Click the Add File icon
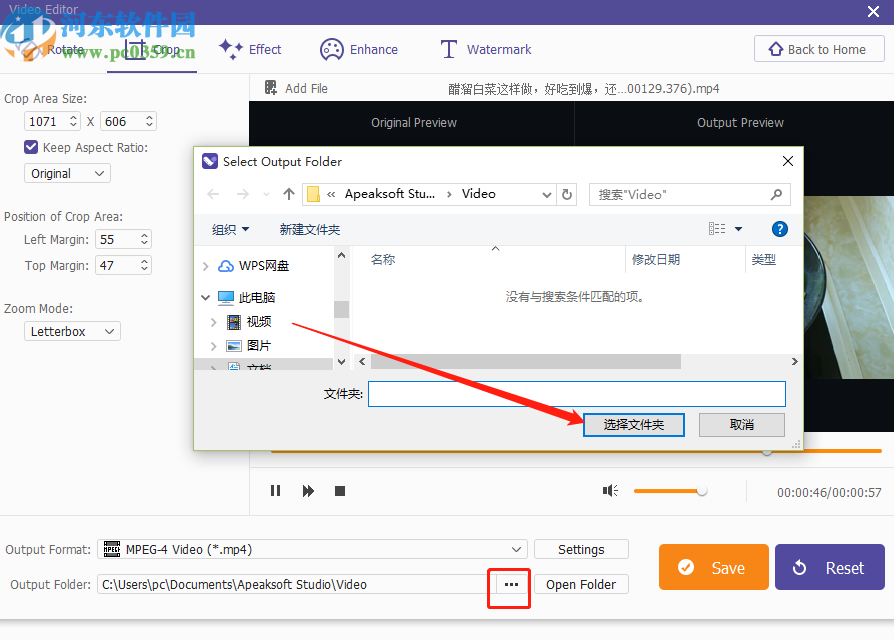Image resolution: width=894 pixels, height=640 pixels. (x=272, y=88)
